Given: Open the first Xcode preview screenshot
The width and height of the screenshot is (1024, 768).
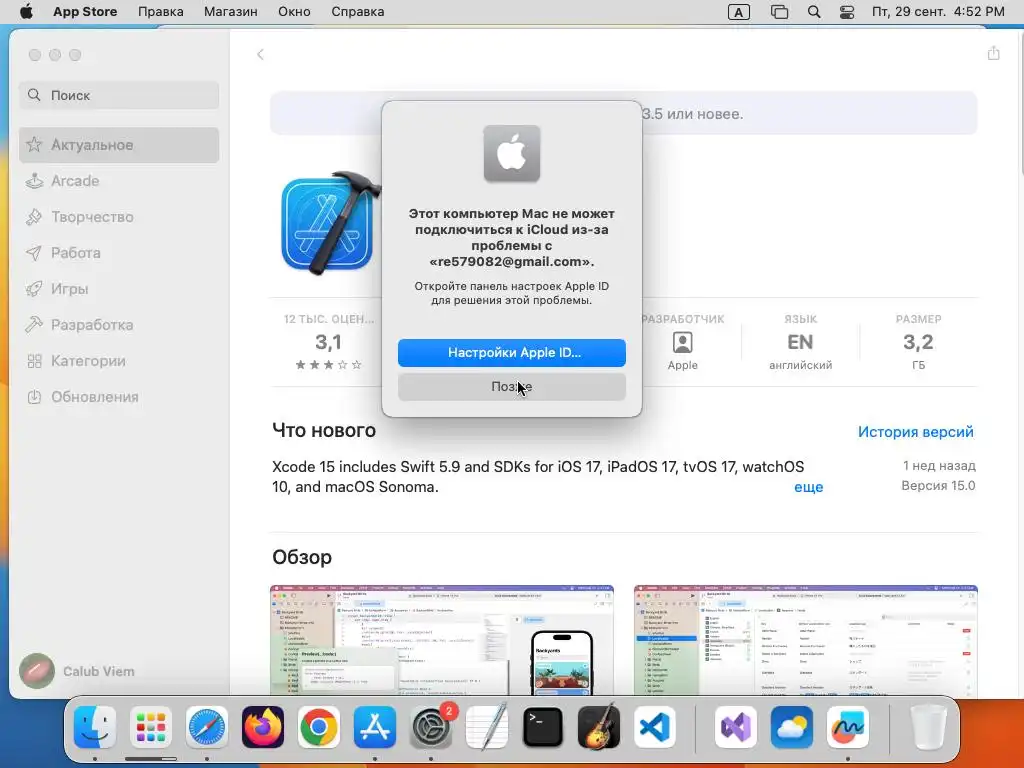Looking at the screenshot, I should click(x=441, y=640).
